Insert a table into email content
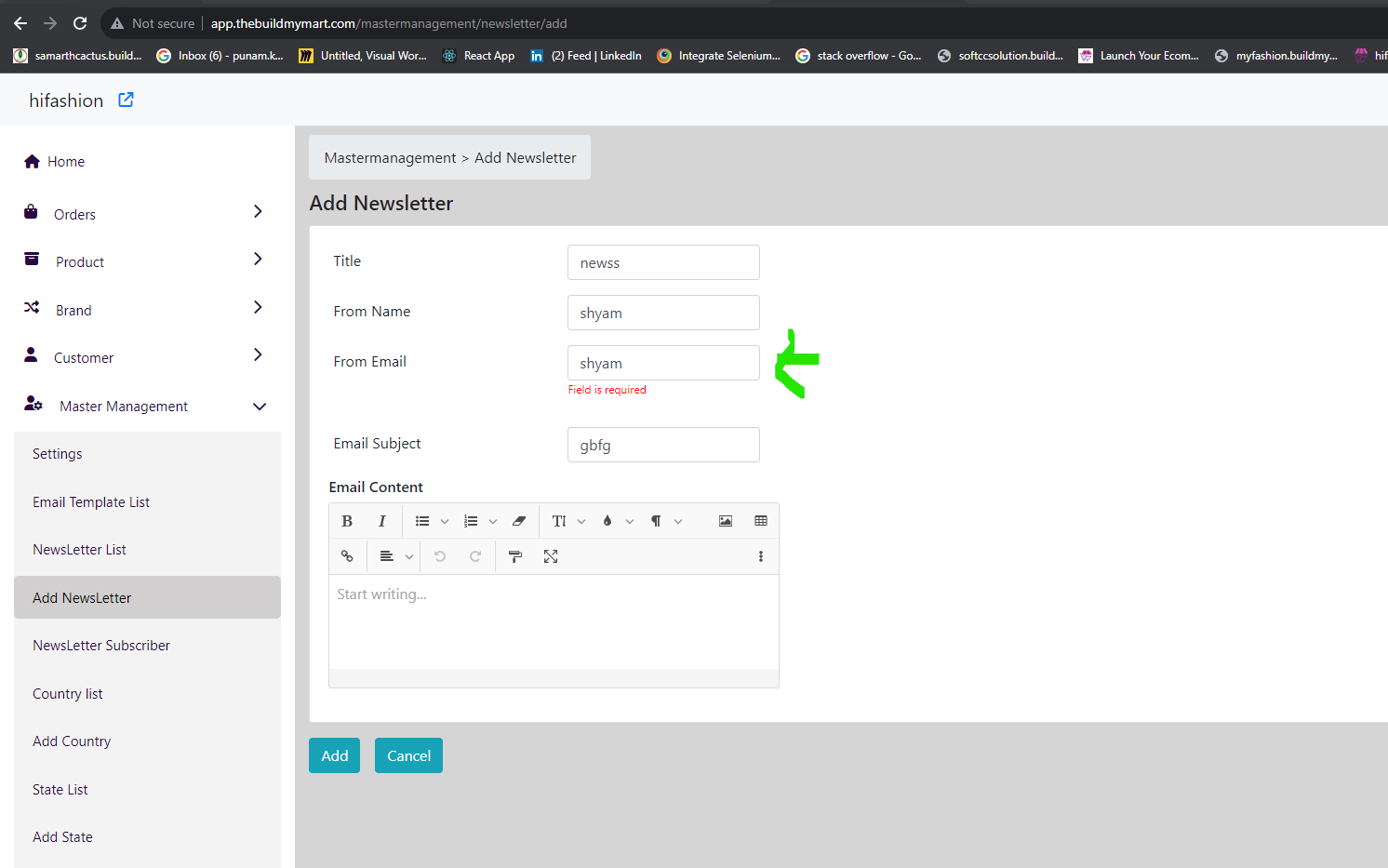The image size is (1388, 868). (761, 521)
